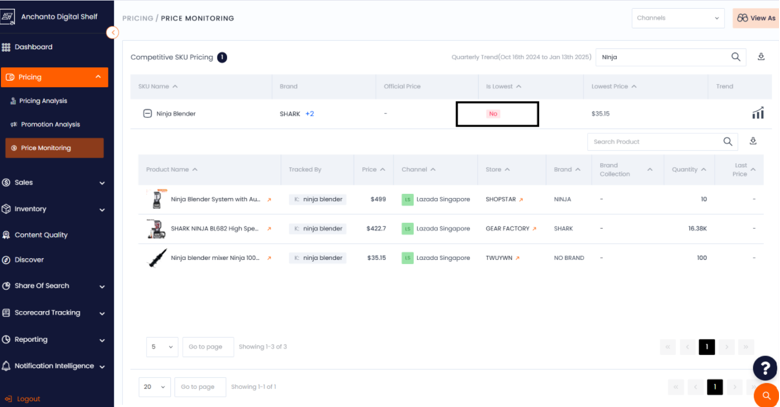The width and height of the screenshot is (780, 407).
Task: Click ninja blender tag in $499 row
Action: point(317,200)
